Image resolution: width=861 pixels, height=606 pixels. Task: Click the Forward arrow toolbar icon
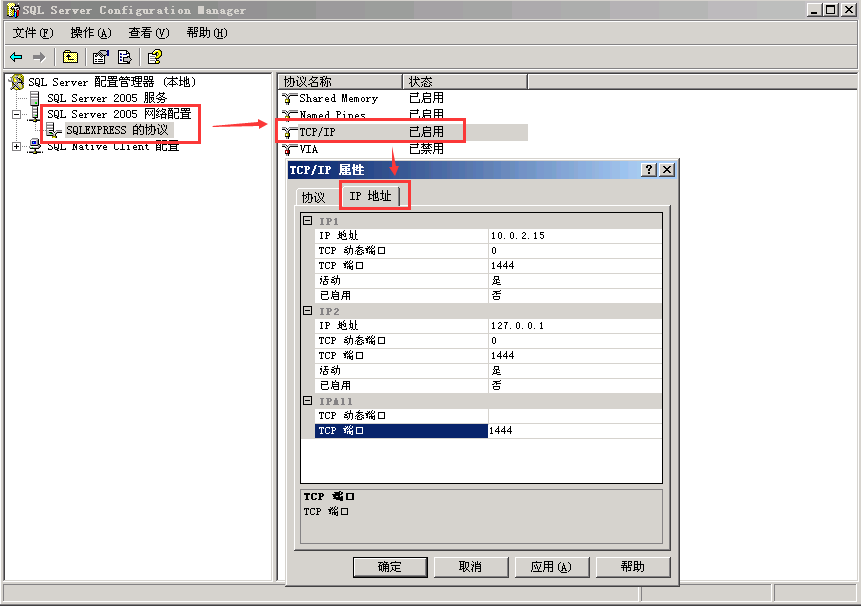tap(39, 57)
